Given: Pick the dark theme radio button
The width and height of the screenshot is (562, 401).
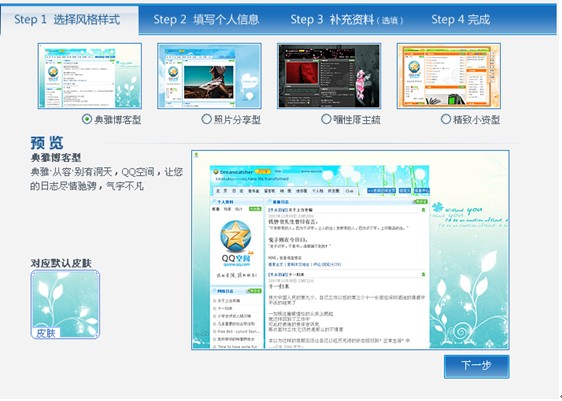Looking at the screenshot, I should click(x=326, y=119).
